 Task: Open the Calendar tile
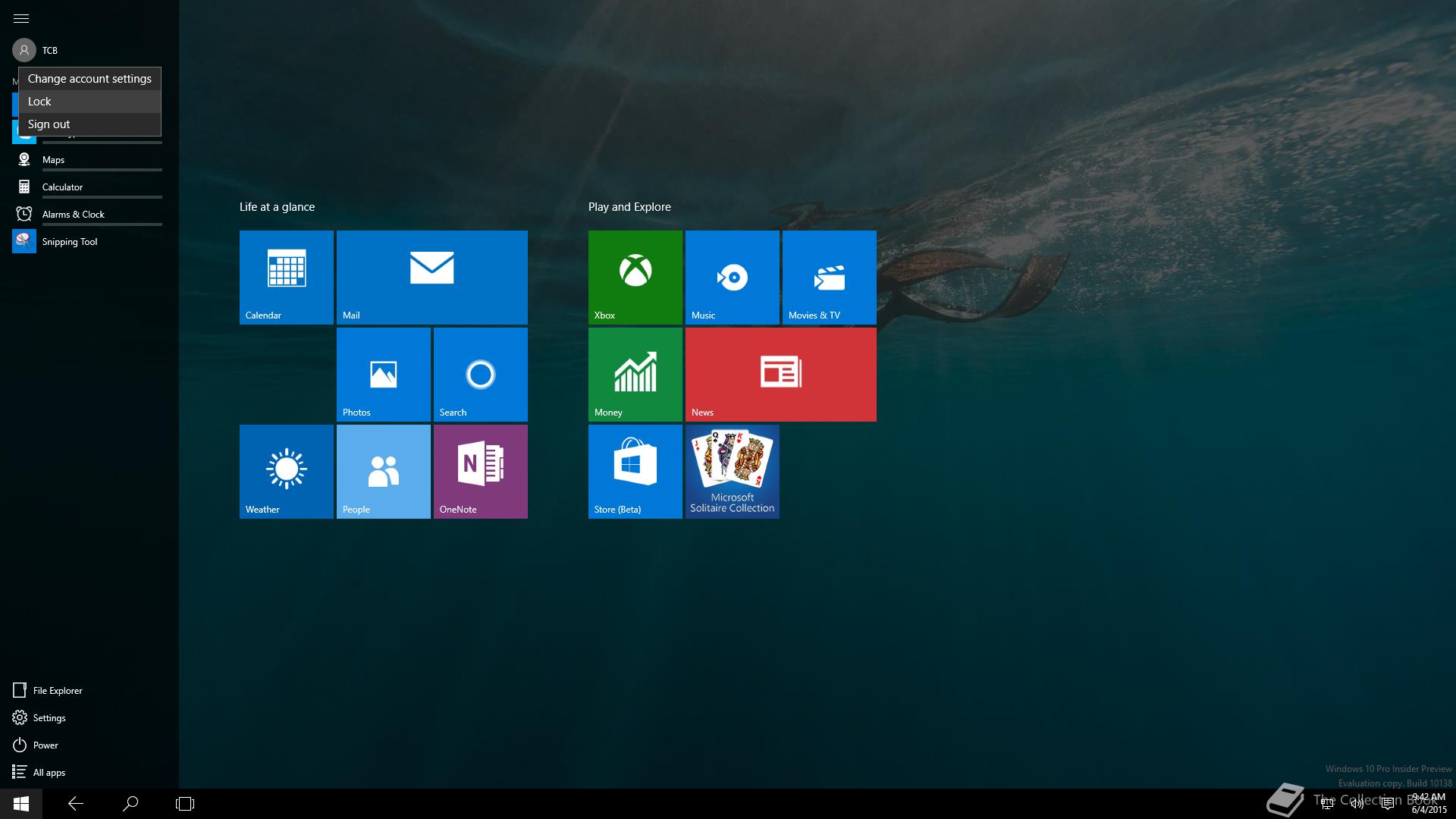[x=286, y=278]
